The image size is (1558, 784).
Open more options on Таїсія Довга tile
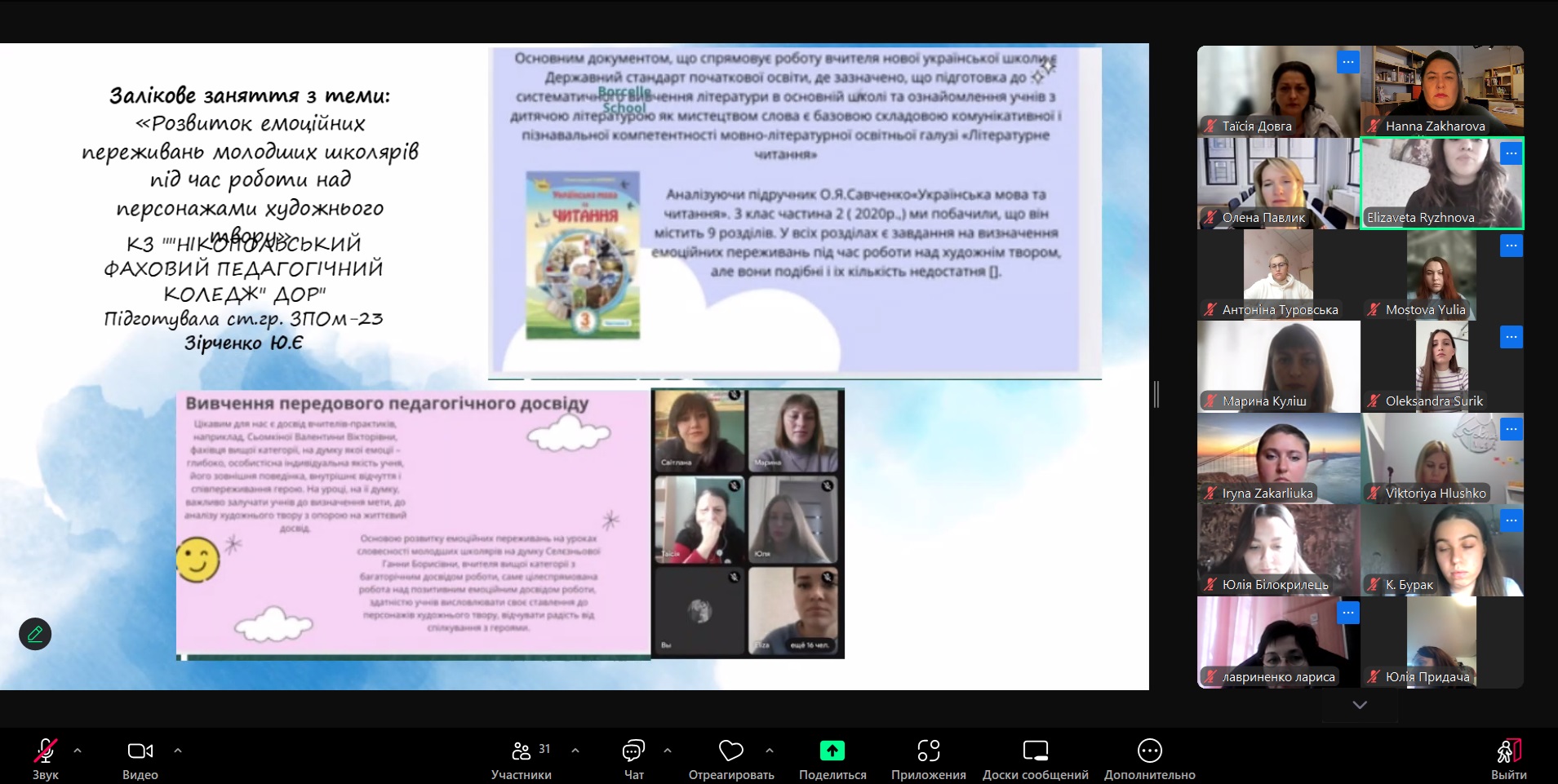click(x=1348, y=62)
